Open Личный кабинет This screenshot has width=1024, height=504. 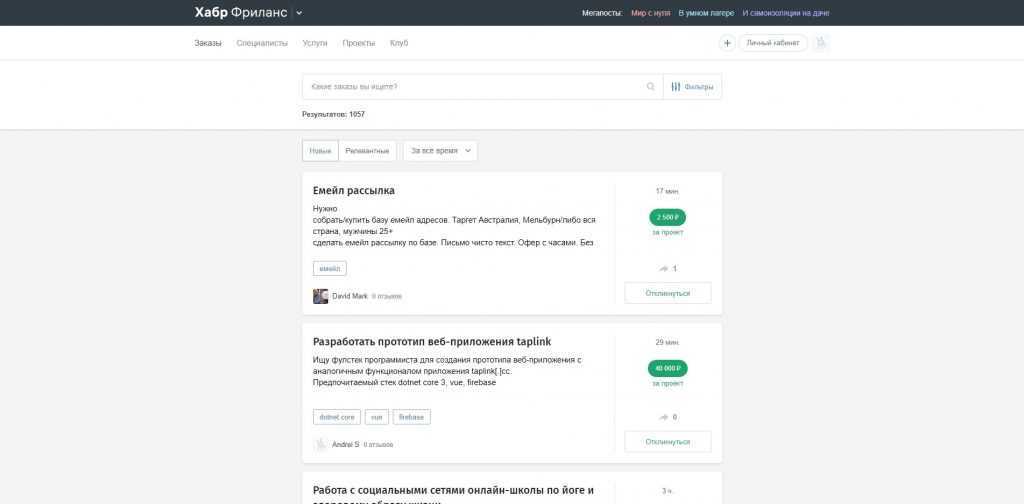pyautogui.click(x=773, y=43)
